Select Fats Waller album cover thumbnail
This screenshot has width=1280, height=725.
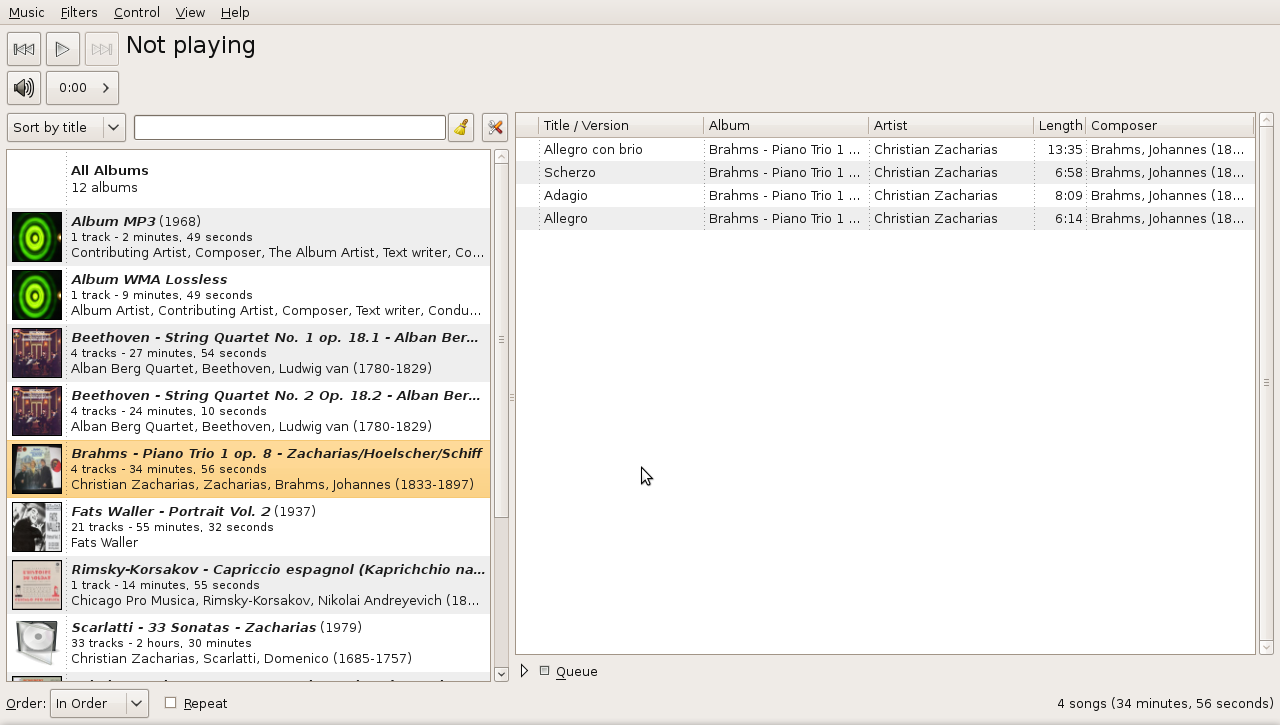coord(37,527)
